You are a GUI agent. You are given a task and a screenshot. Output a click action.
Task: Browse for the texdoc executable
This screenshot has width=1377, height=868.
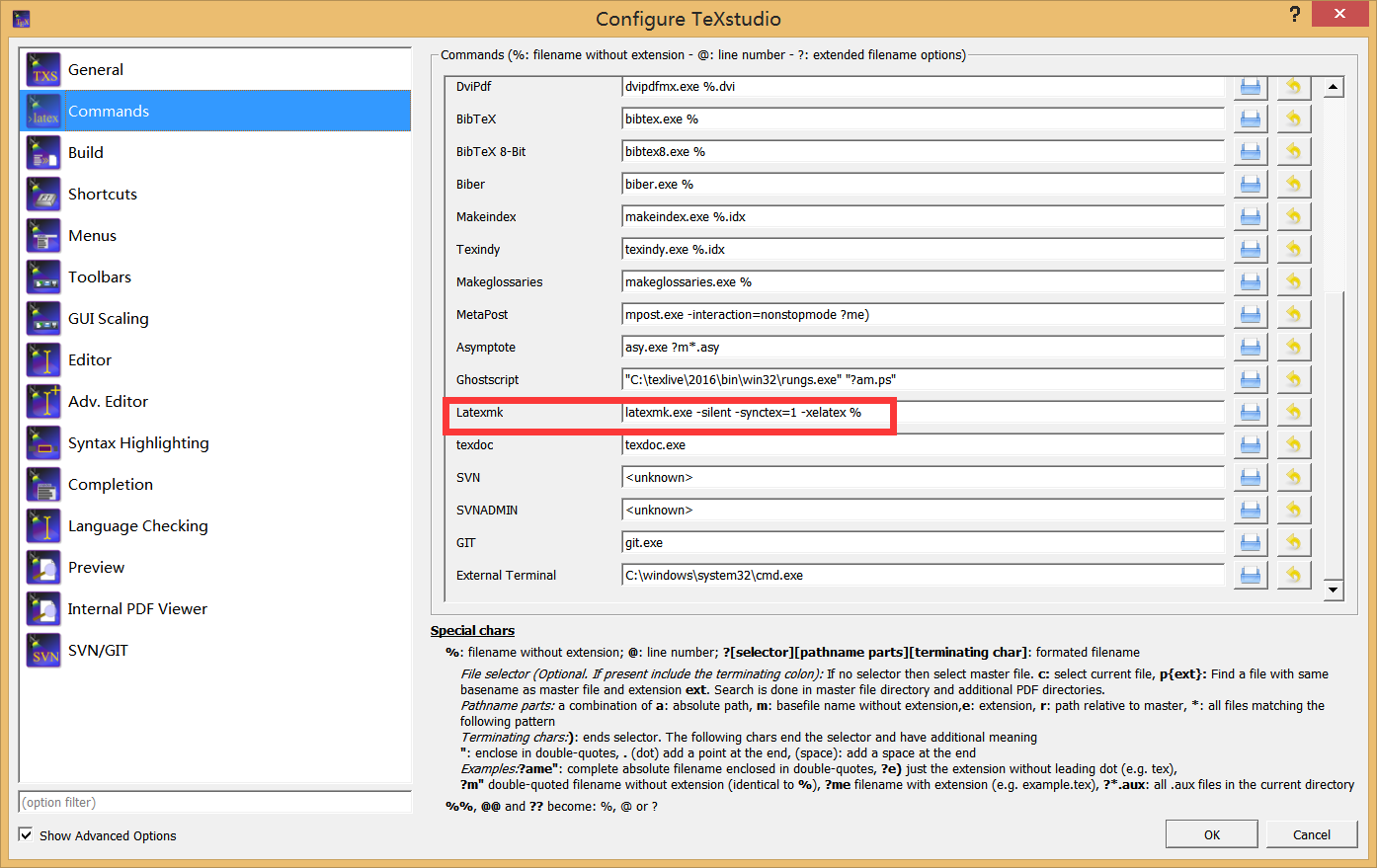(x=1250, y=445)
